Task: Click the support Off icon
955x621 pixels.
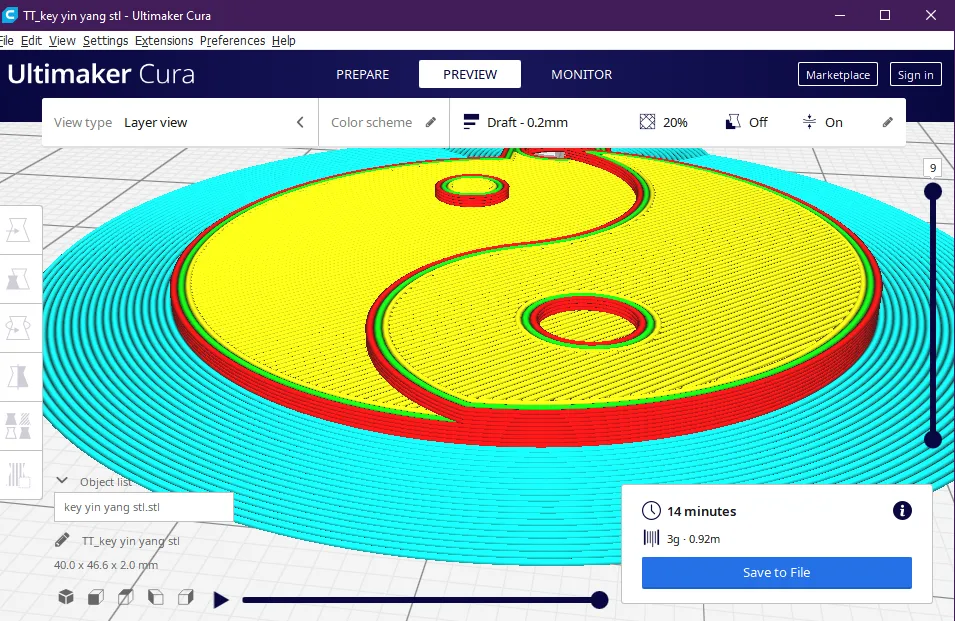Action: [733, 122]
